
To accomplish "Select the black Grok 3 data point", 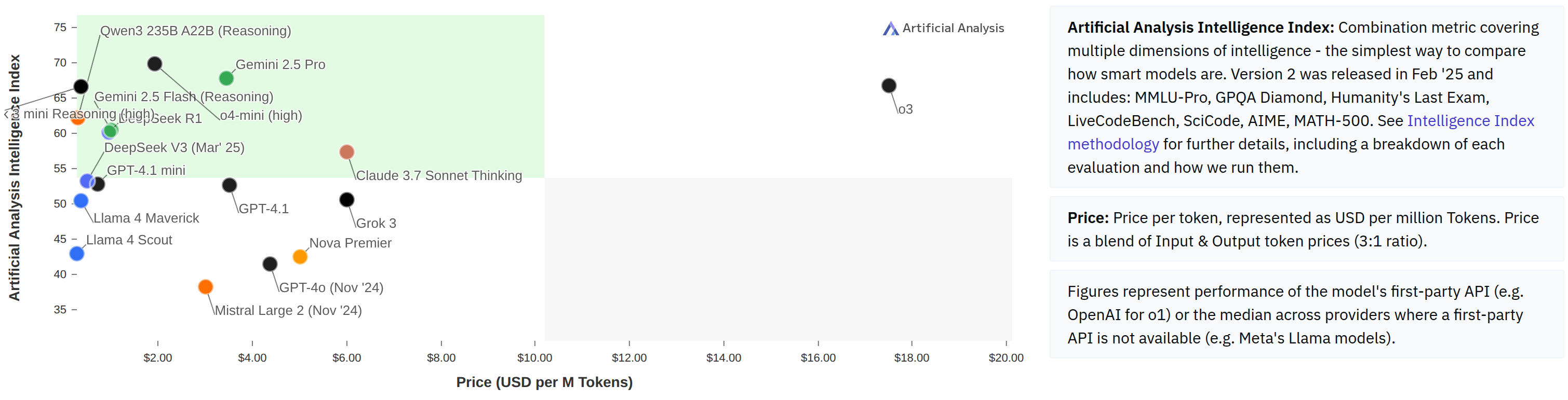I will (346, 199).
